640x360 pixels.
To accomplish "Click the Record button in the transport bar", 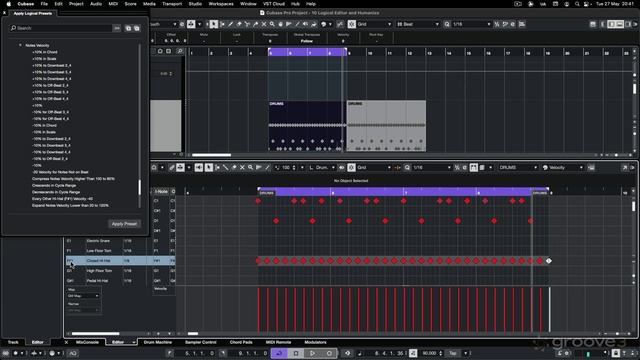I will coord(329,353).
